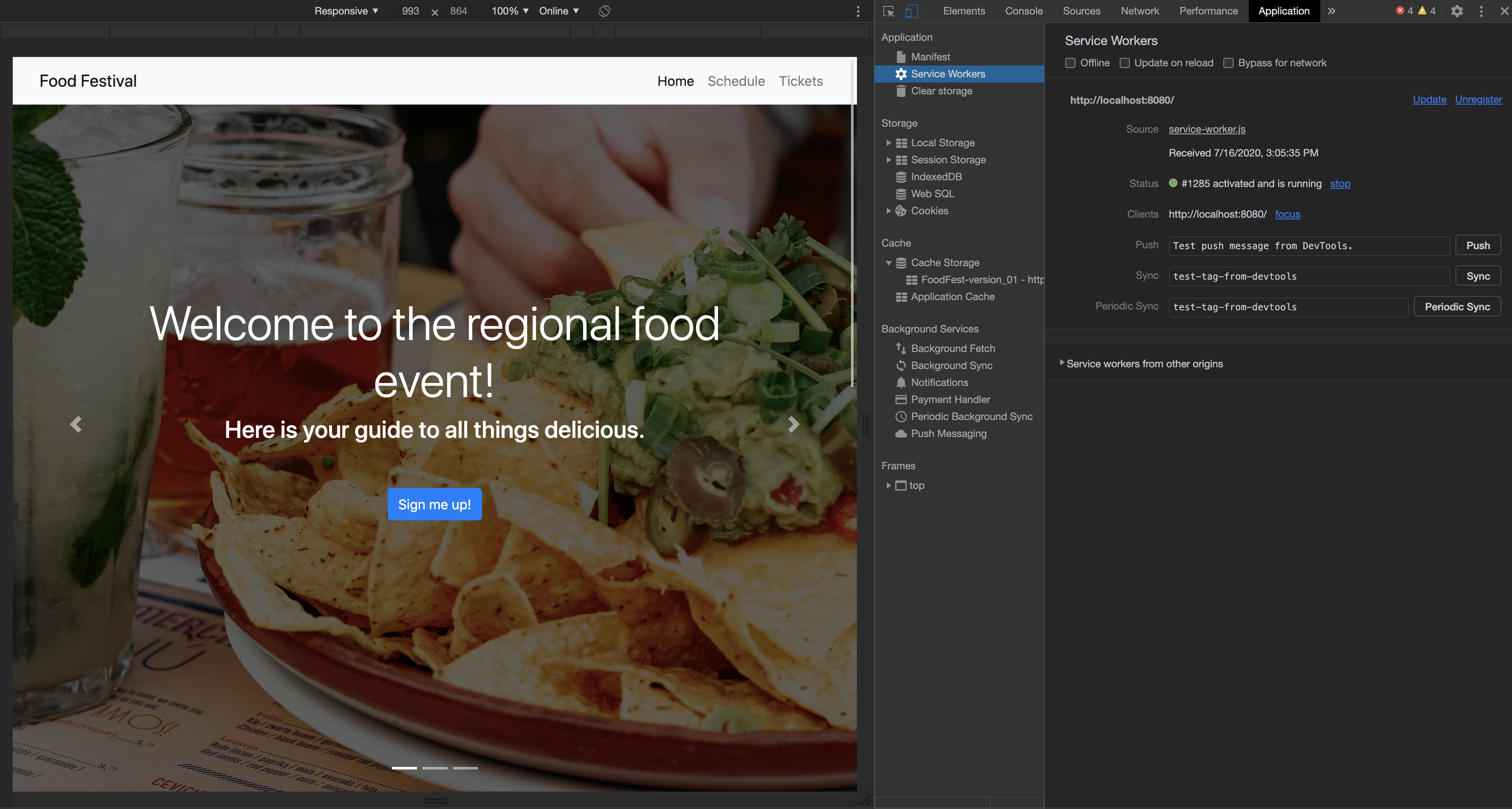Go to previous carousel slide arrow
Viewport: 1512px width, 809px height.
(x=76, y=424)
